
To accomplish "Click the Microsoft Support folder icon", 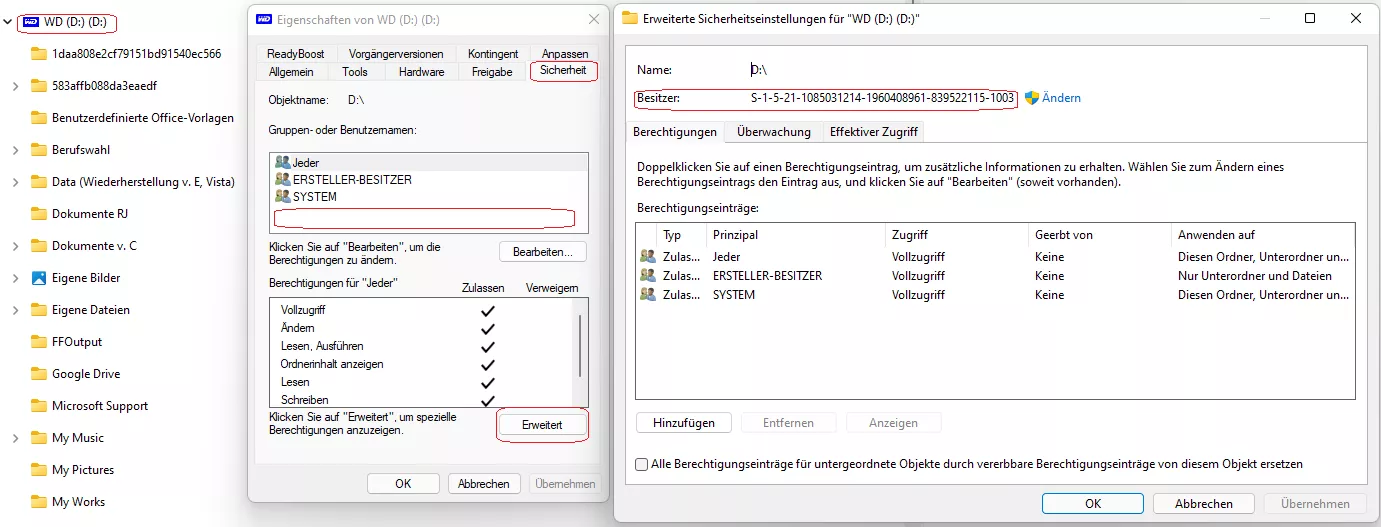I will point(39,406).
